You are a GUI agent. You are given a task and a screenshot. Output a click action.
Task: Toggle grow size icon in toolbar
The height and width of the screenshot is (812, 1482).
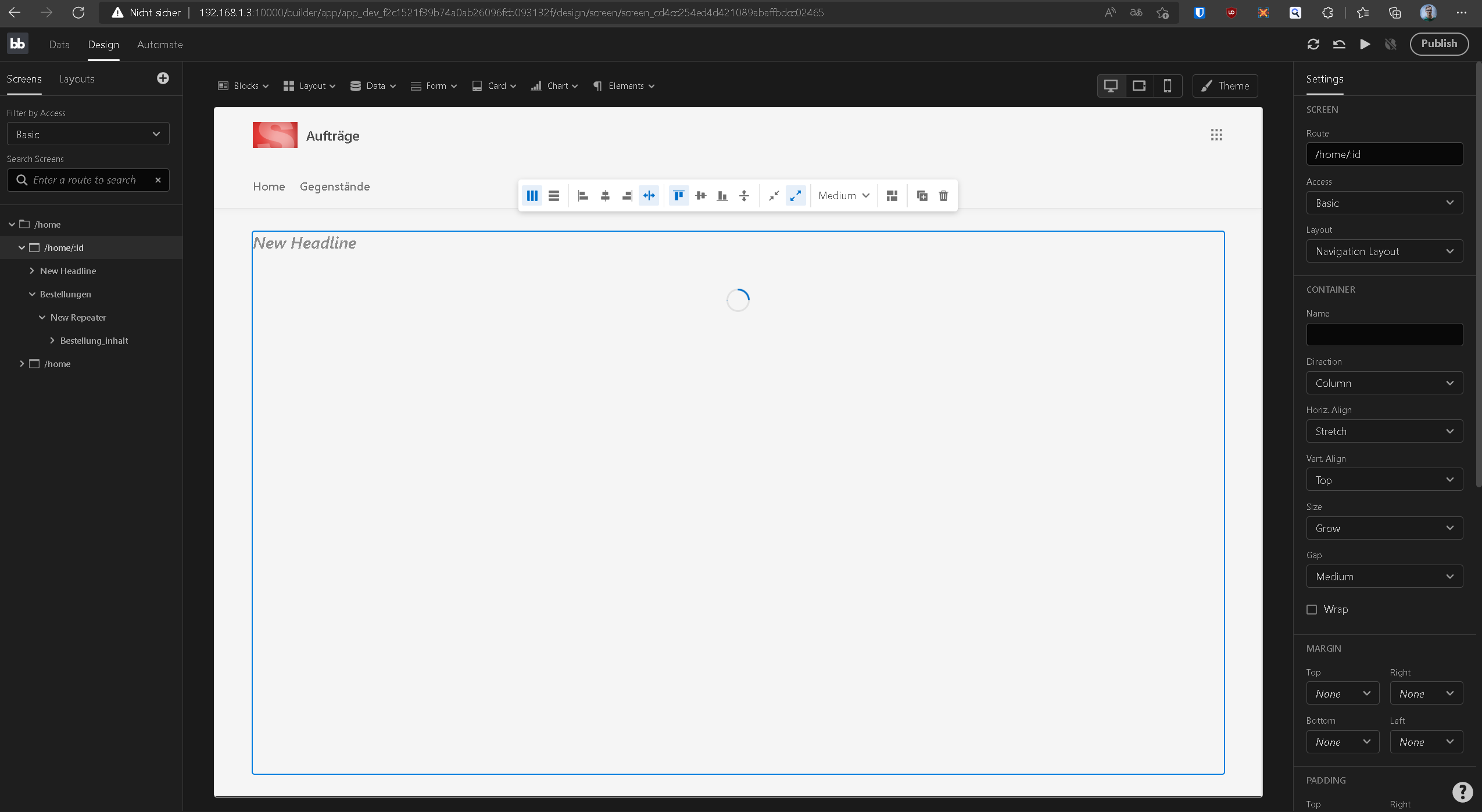(796, 196)
